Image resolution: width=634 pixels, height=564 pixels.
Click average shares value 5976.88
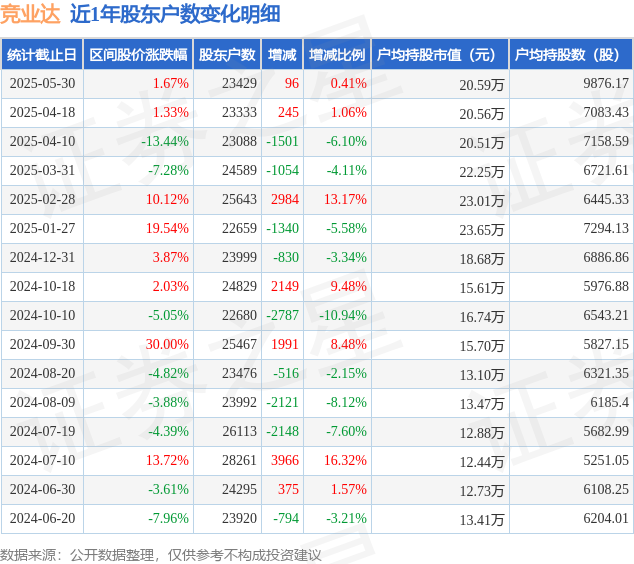606,286
